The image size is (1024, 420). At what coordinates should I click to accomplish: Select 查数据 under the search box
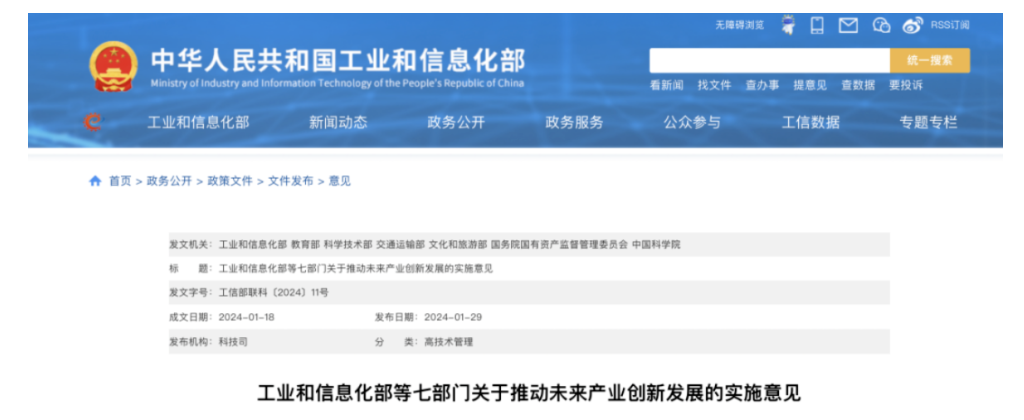857,85
